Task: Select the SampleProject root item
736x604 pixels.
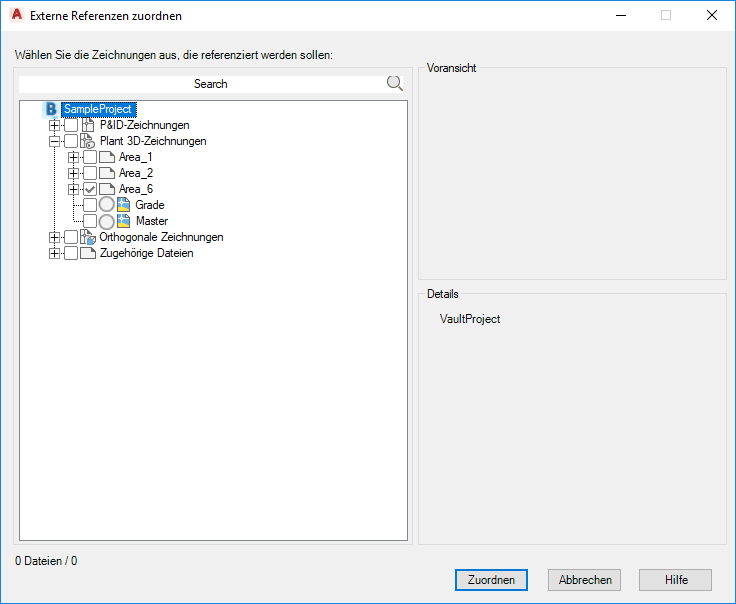Action: 99,109
